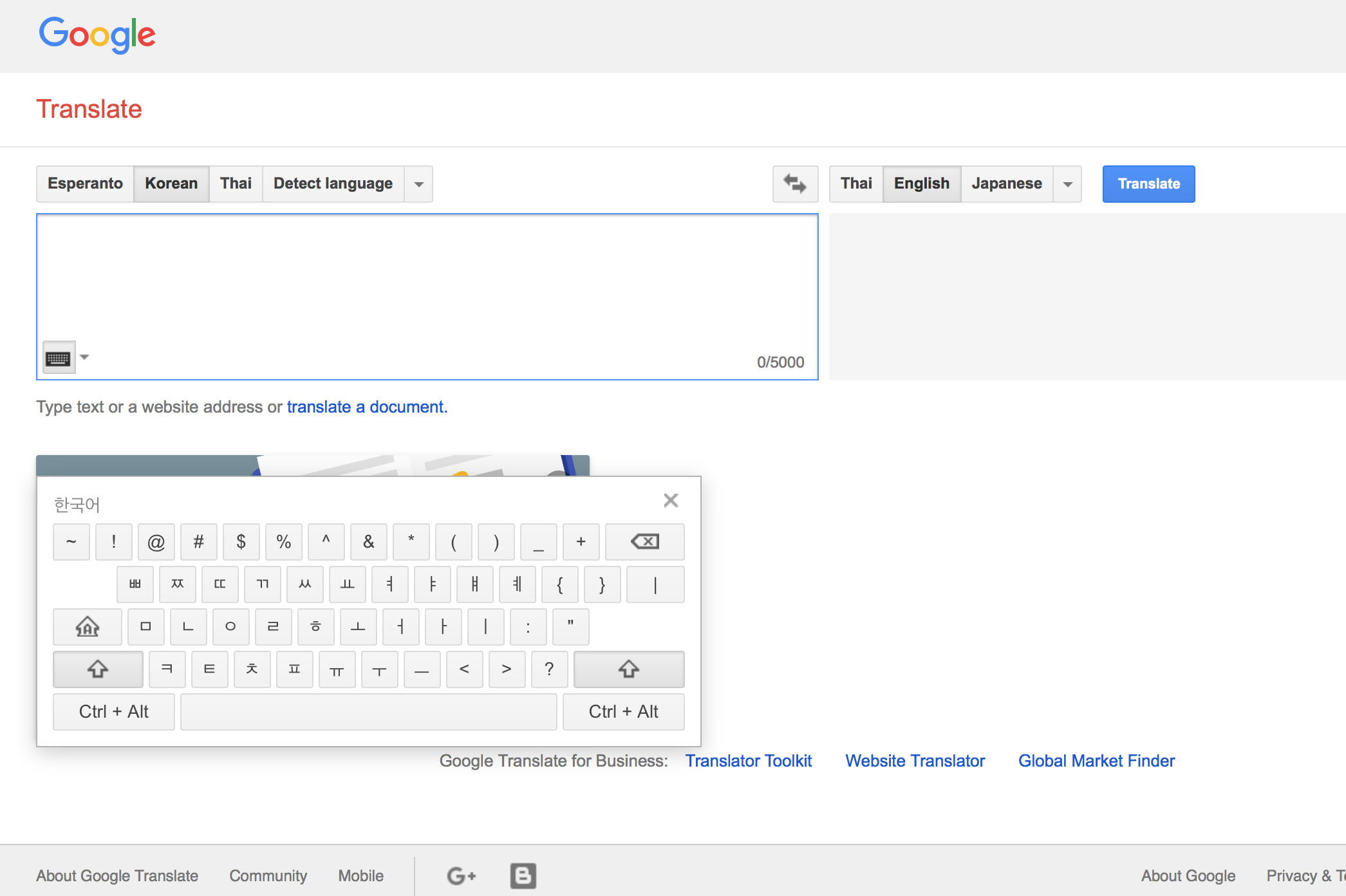This screenshot has width=1346, height=896.
Task: Open Global Market Finder link
Action: pyautogui.click(x=1097, y=761)
